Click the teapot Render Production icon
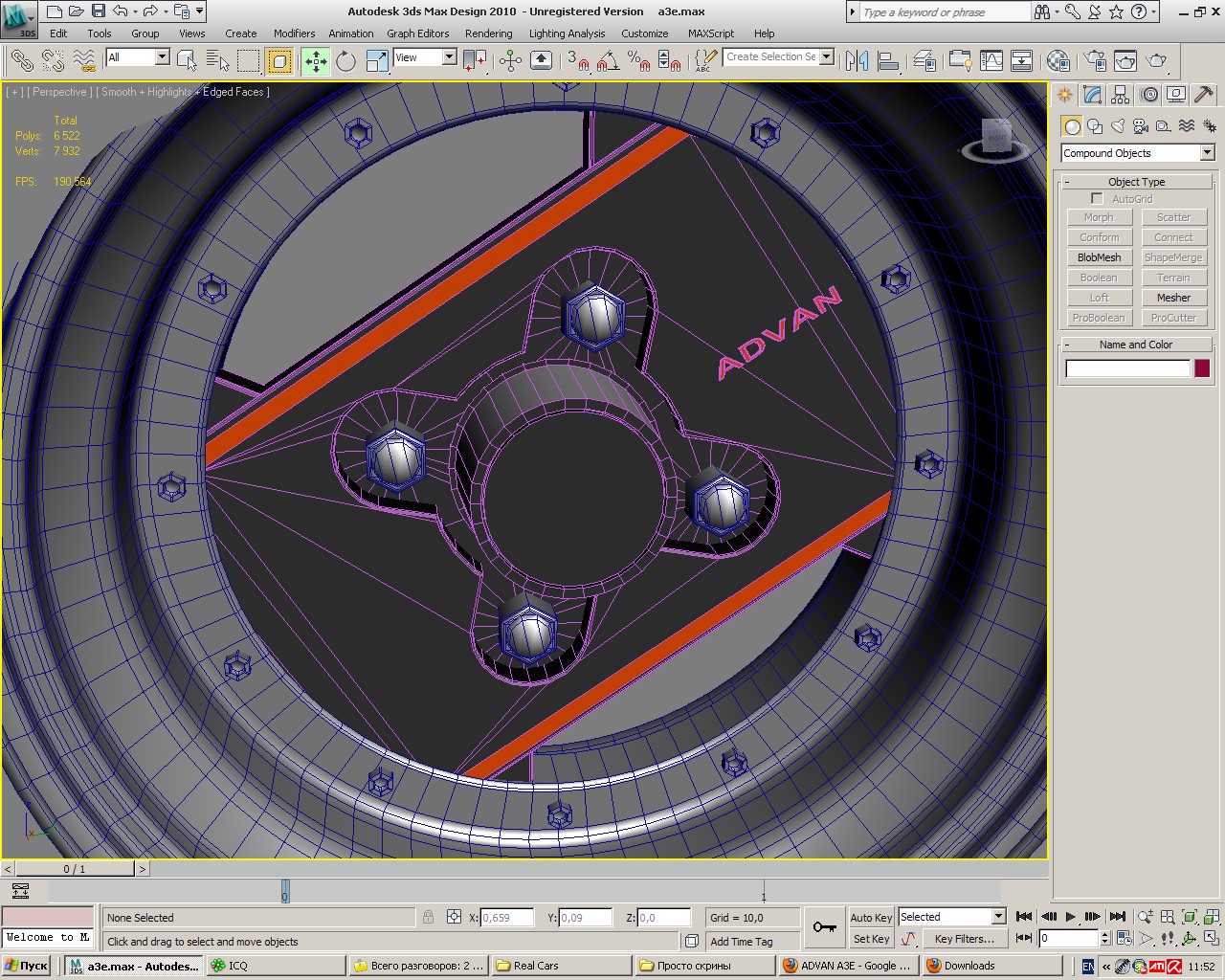Viewport: 1225px width, 980px height. [1156, 61]
